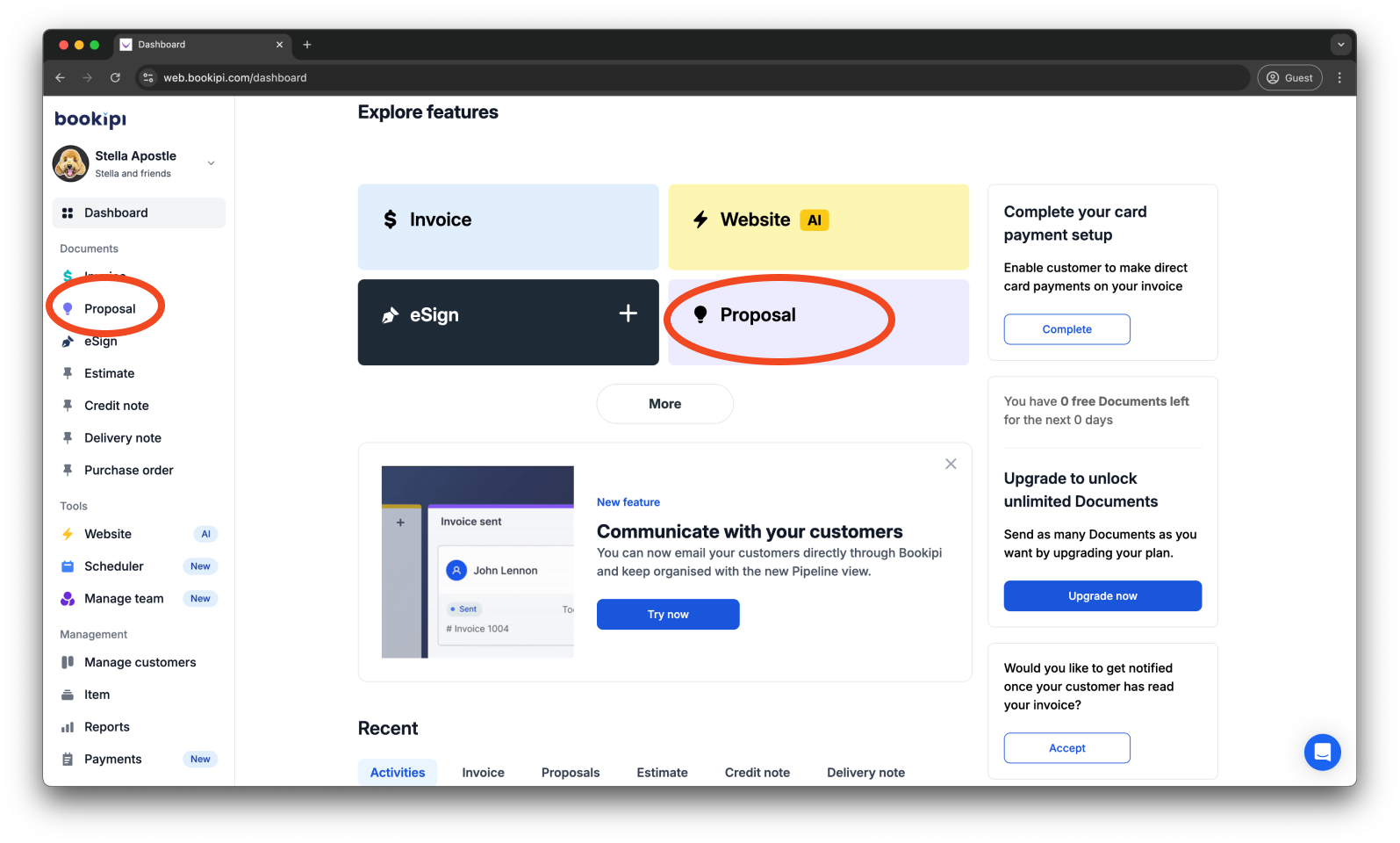
Task: Click the dollar icon on Invoice card
Action: coord(391,220)
